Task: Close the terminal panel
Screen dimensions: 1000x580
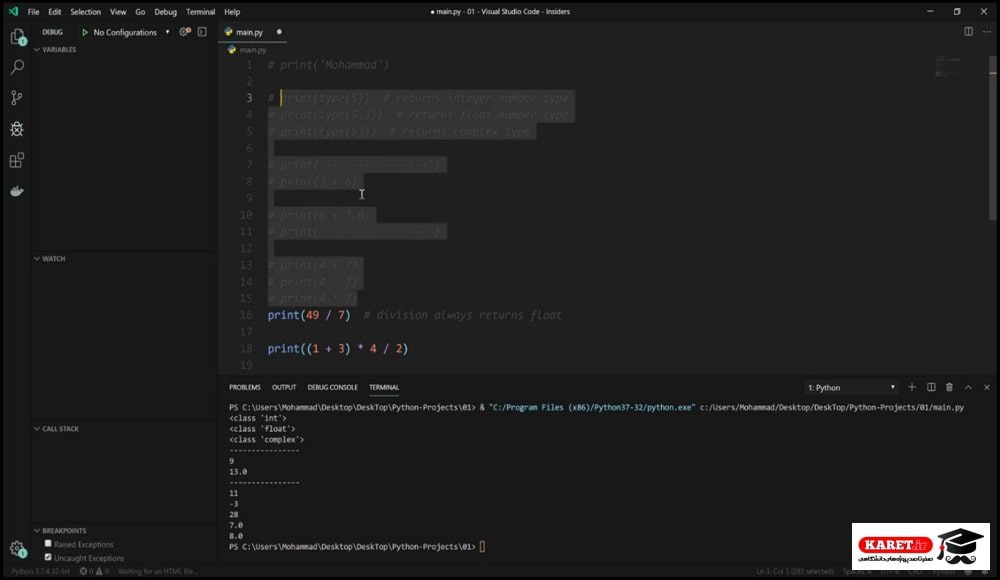Action: click(x=987, y=387)
